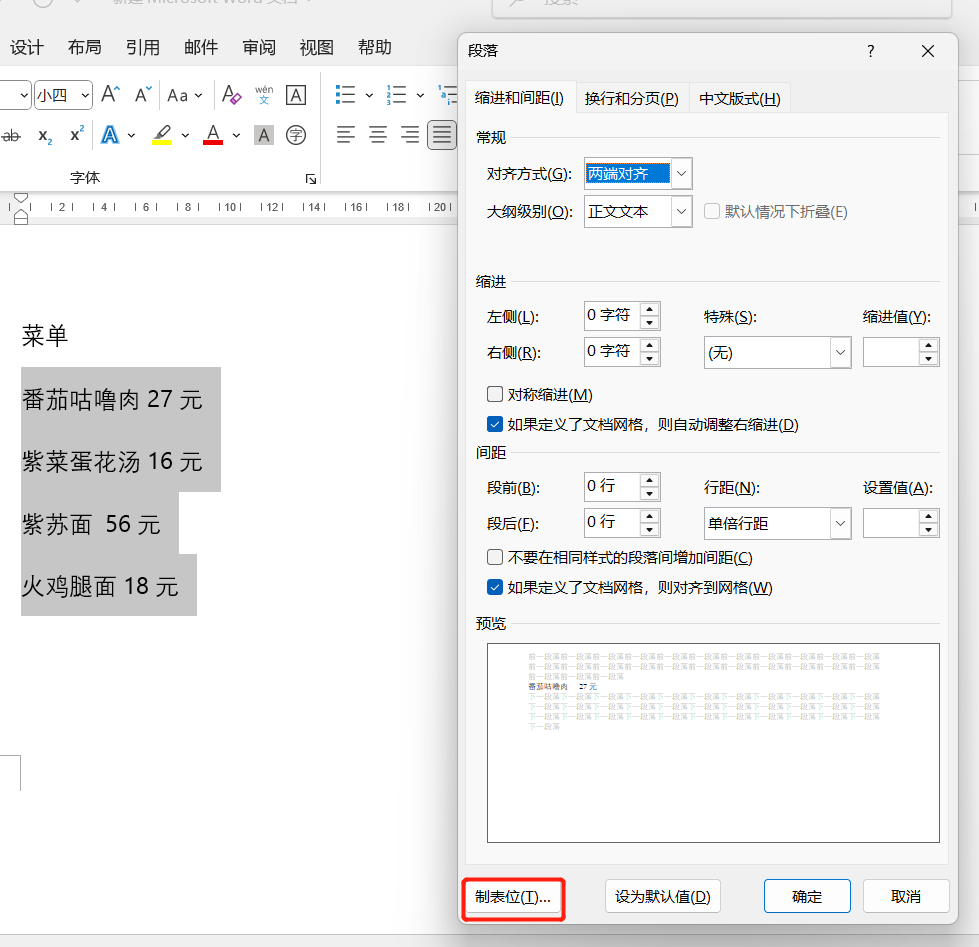The image size is (979, 947).
Task: Open the 引用 ribbon tab
Action: [143, 47]
